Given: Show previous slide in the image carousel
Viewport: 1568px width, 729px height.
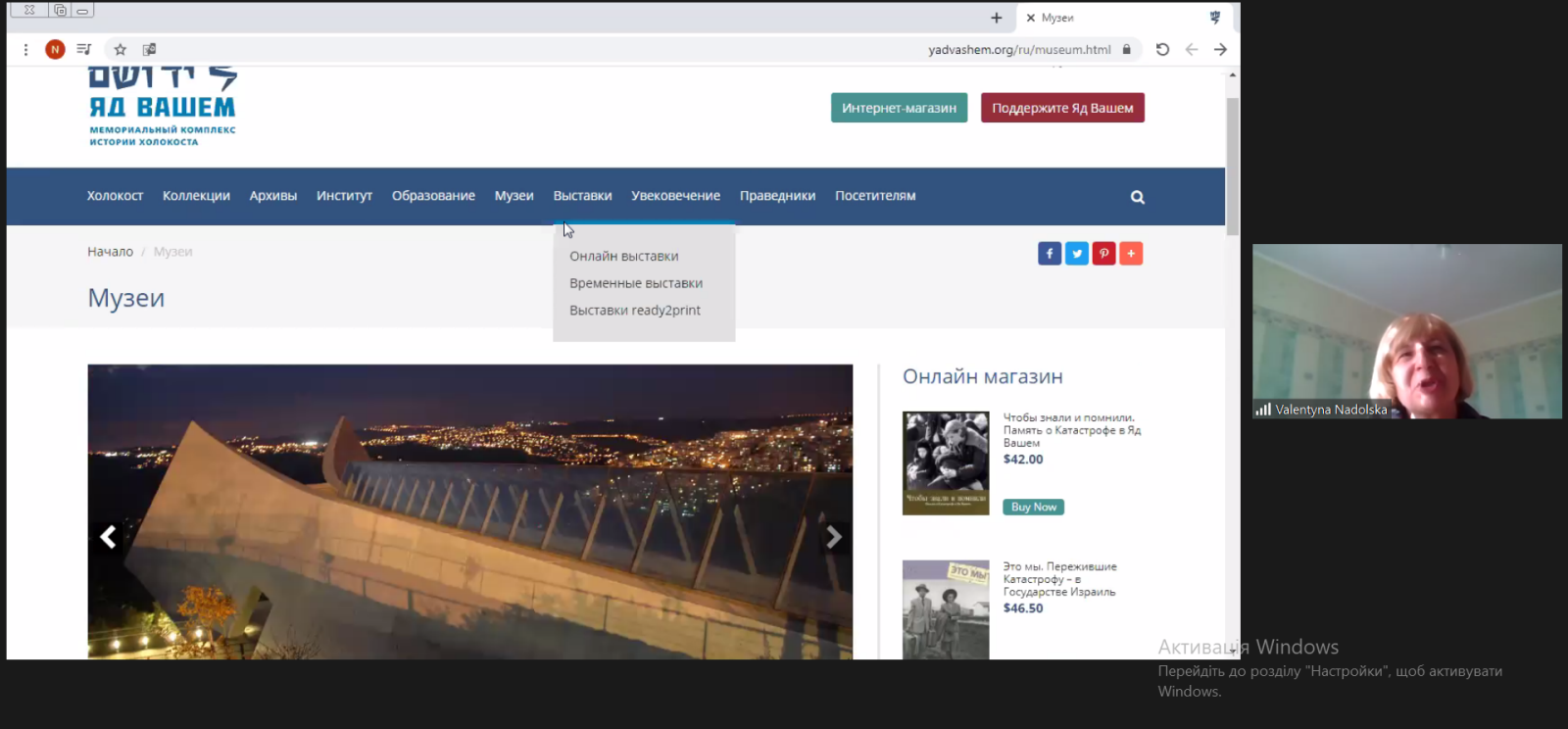Looking at the screenshot, I should (x=109, y=537).
